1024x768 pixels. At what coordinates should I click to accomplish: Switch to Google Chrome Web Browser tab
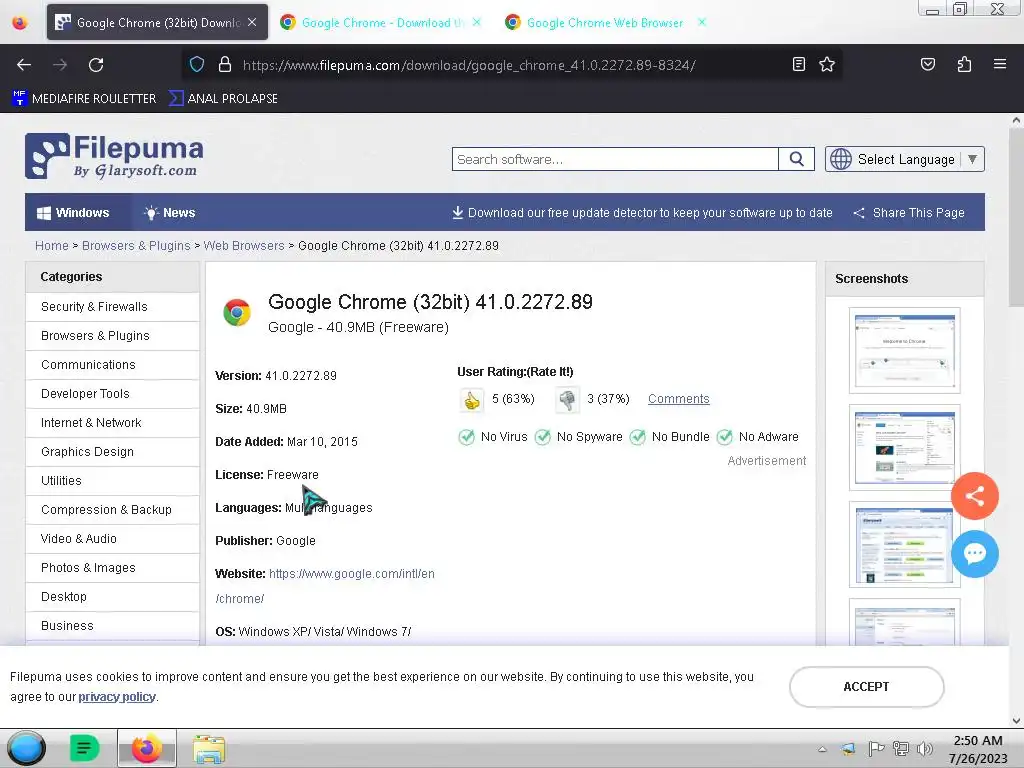tap(604, 22)
